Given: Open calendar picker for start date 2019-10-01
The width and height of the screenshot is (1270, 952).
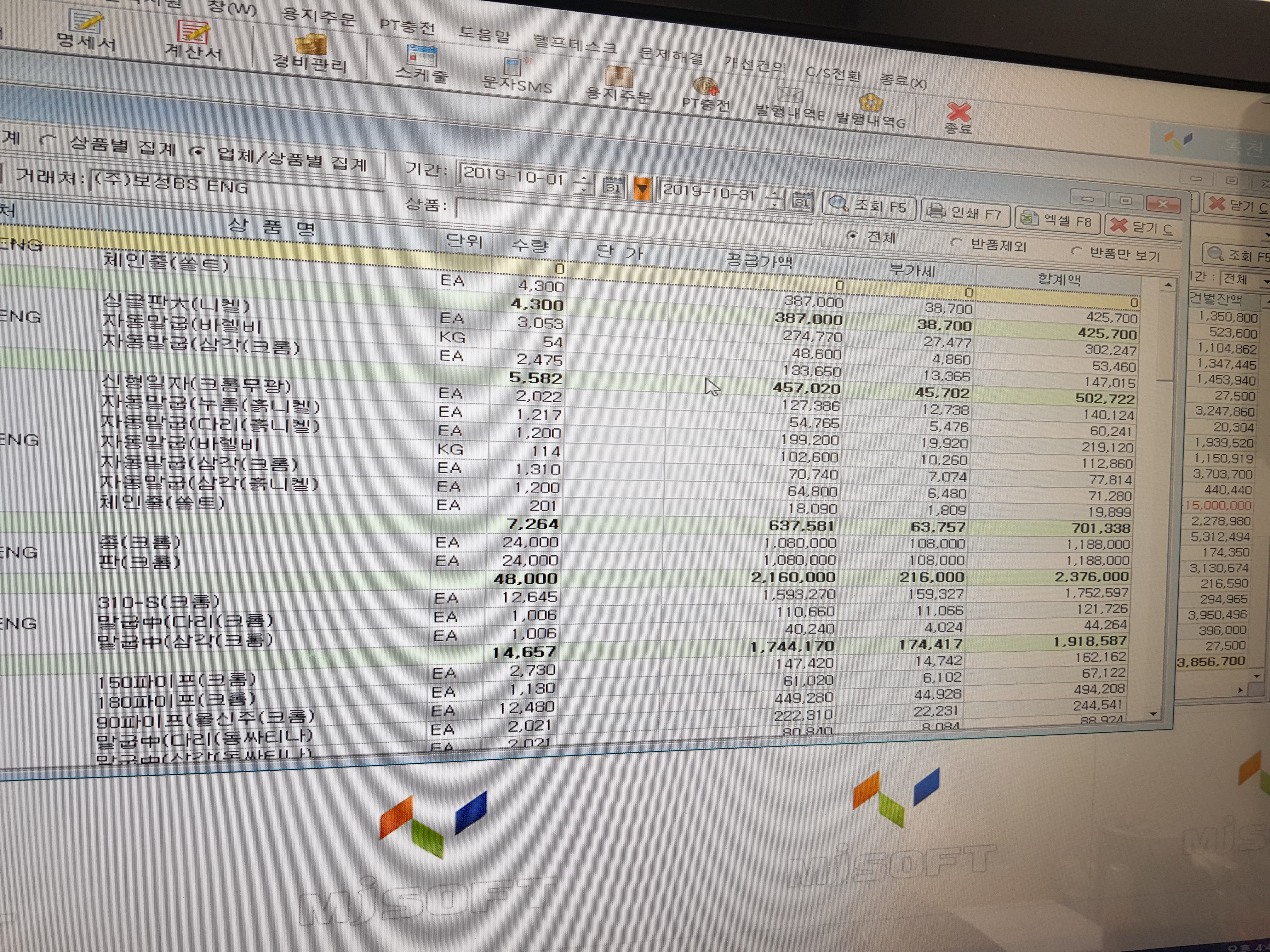Looking at the screenshot, I should tap(613, 186).
